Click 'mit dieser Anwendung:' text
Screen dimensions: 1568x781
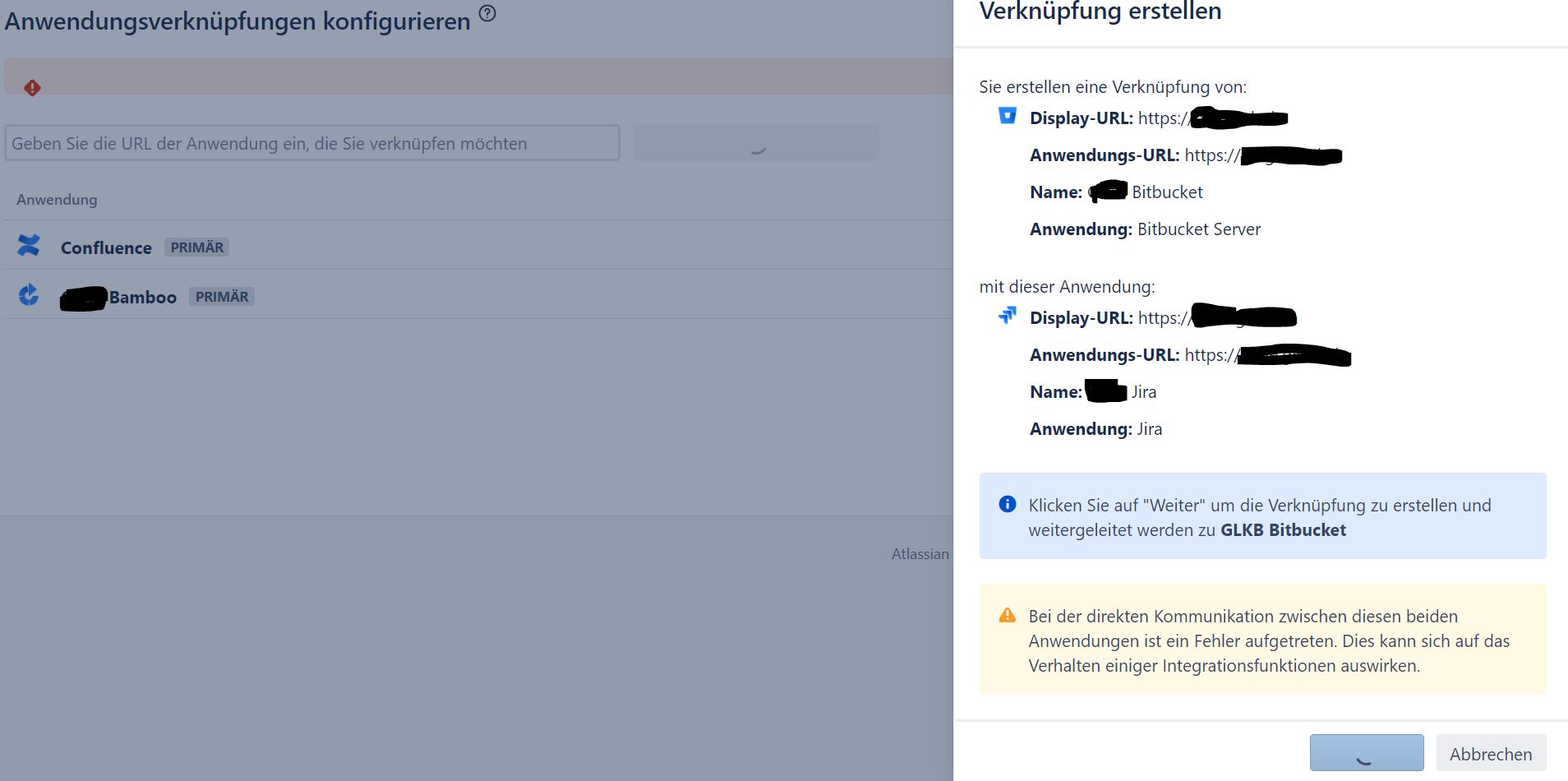[1067, 287]
